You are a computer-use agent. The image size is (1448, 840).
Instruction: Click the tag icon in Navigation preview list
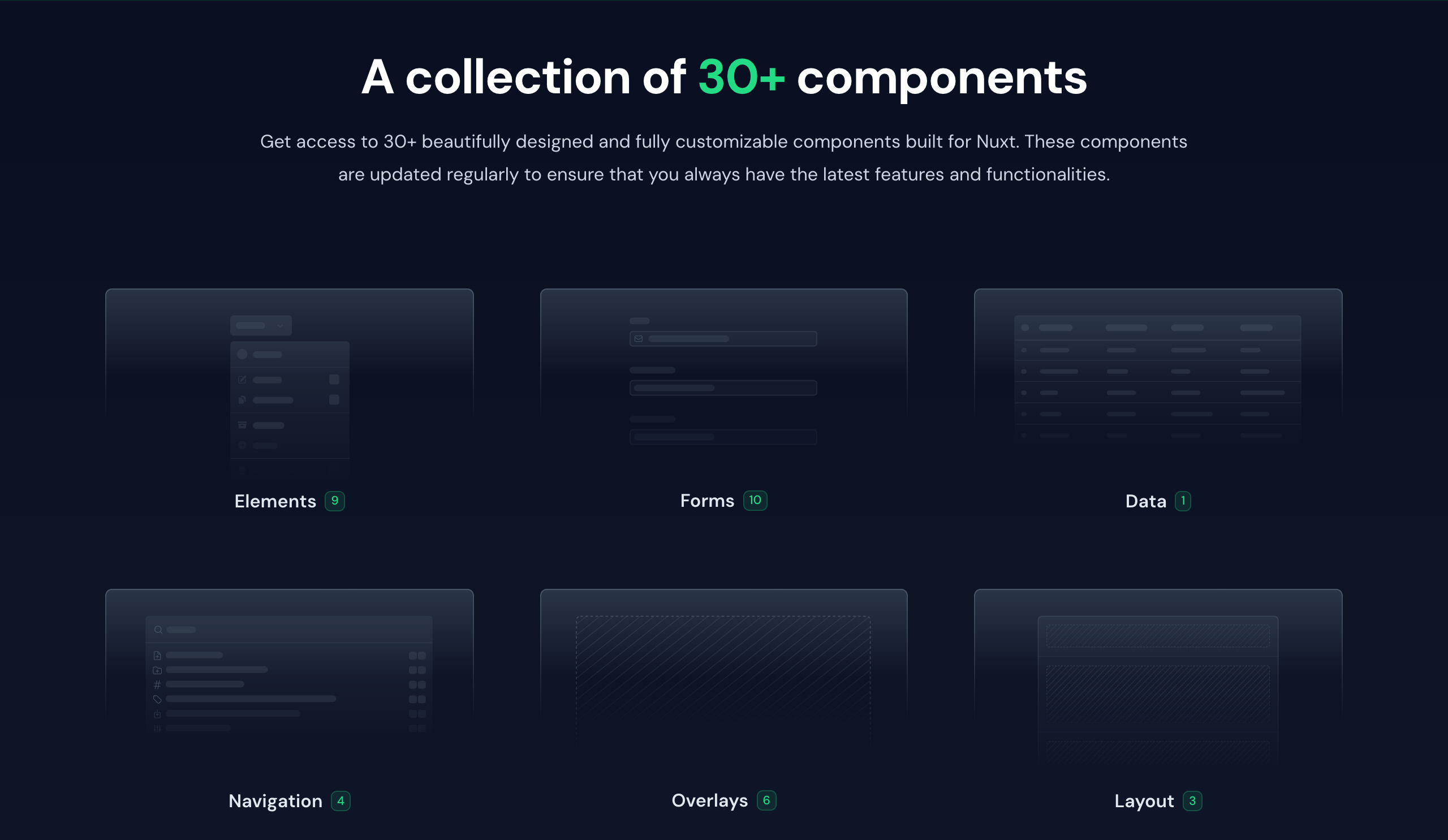[x=157, y=699]
